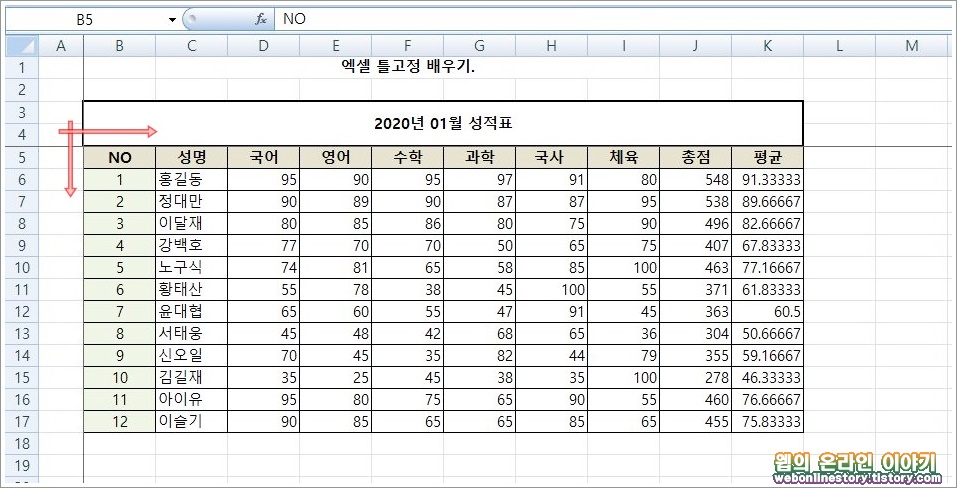Select column I header
This screenshot has width=957, height=488.
point(624,46)
